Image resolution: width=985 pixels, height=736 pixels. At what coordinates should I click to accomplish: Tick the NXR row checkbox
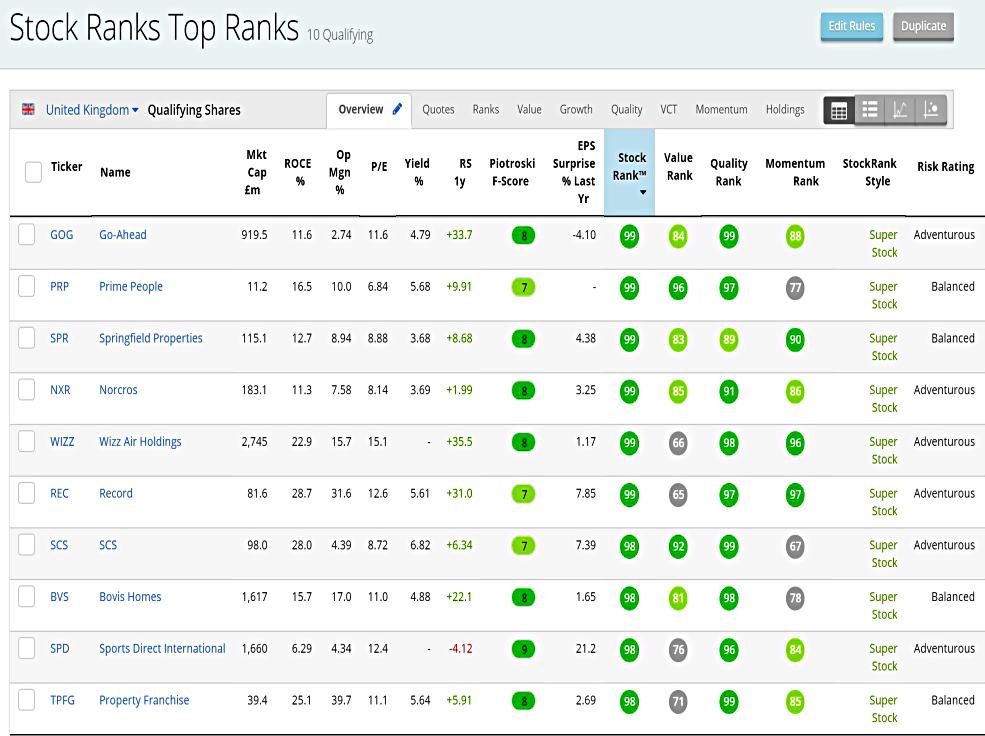tap(26, 389)
